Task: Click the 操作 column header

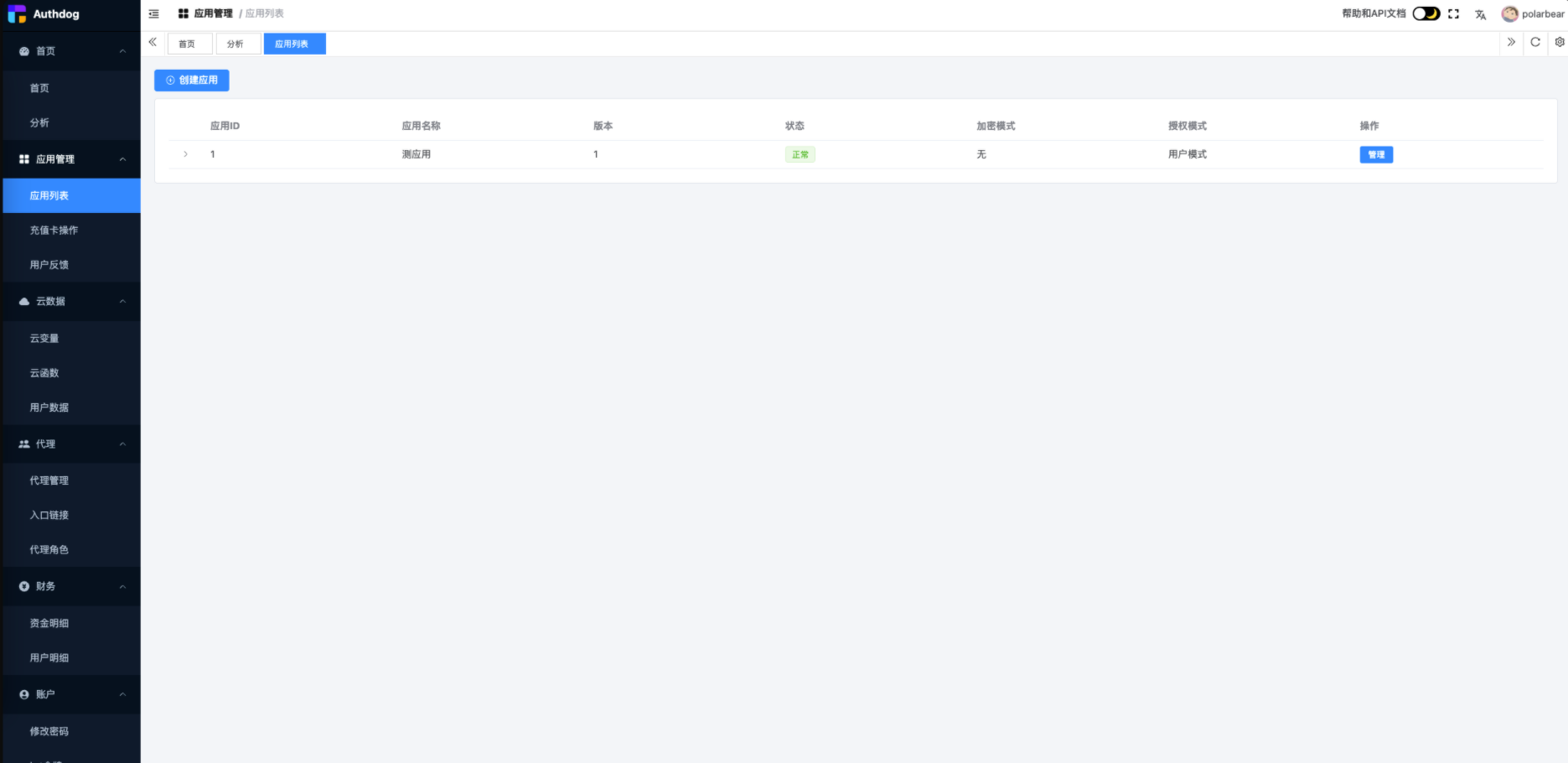Action: pyautogui.click(x=1369, y=126)
